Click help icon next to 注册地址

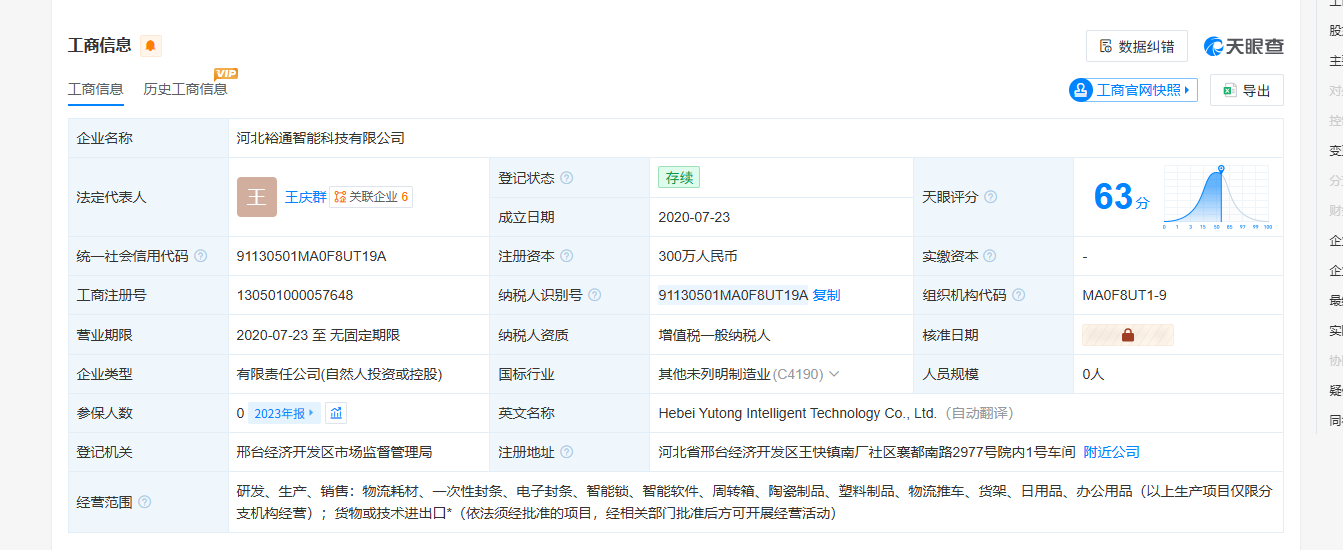pos(567,452)
